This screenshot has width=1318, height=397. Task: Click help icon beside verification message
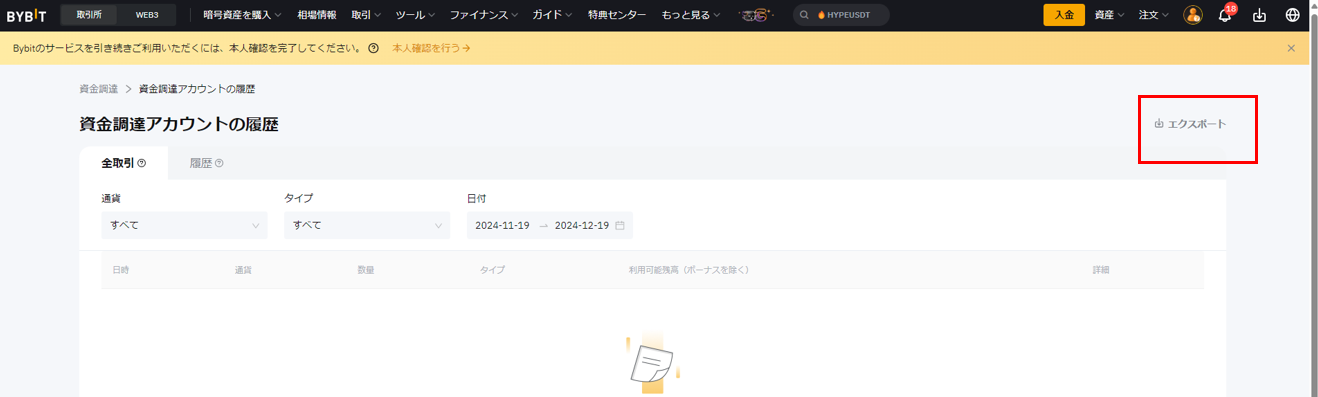[x=374, y=48]
